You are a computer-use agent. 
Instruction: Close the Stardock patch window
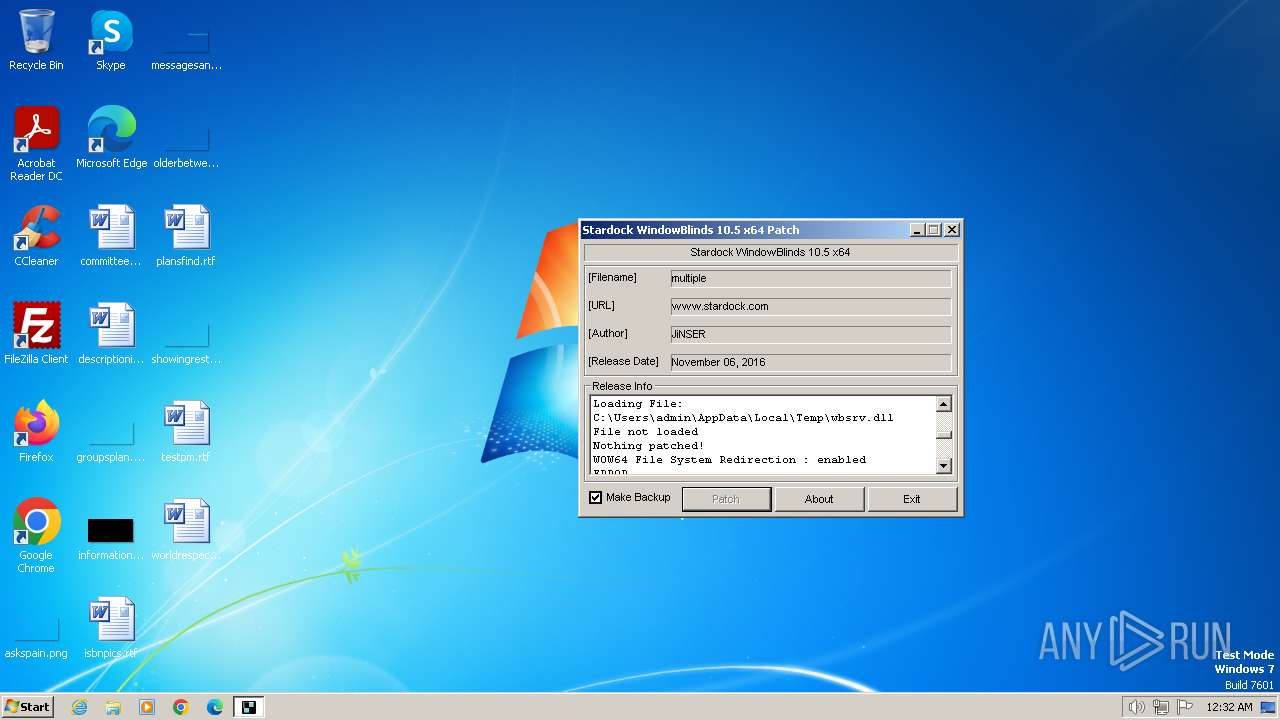pyautogui.click(x=952, y=230)
